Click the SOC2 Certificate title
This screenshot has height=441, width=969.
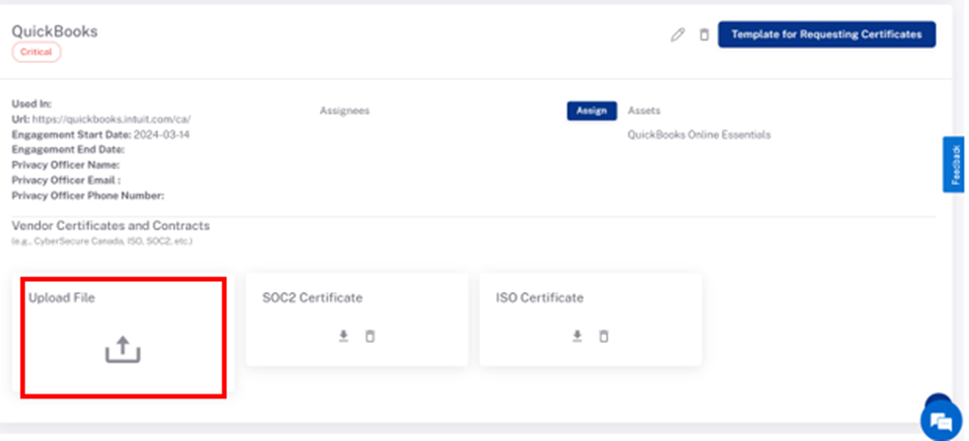(312, 298)
